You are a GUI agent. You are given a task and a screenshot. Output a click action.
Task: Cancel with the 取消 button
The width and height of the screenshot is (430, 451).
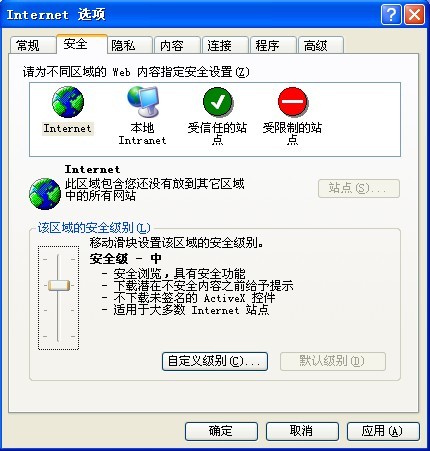pos(302,431)
